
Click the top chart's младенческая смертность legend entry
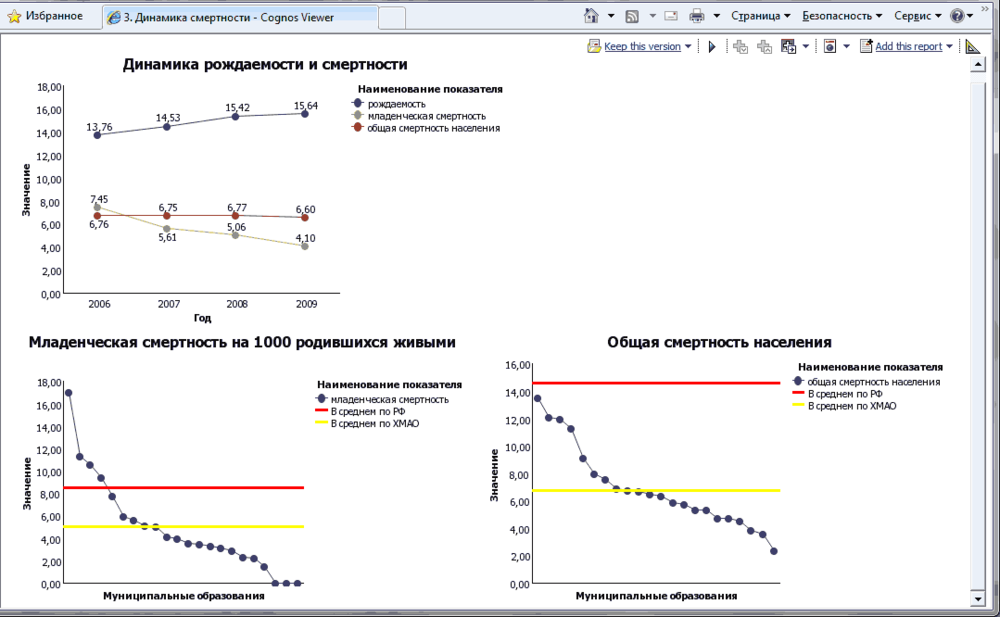[419, 115]
